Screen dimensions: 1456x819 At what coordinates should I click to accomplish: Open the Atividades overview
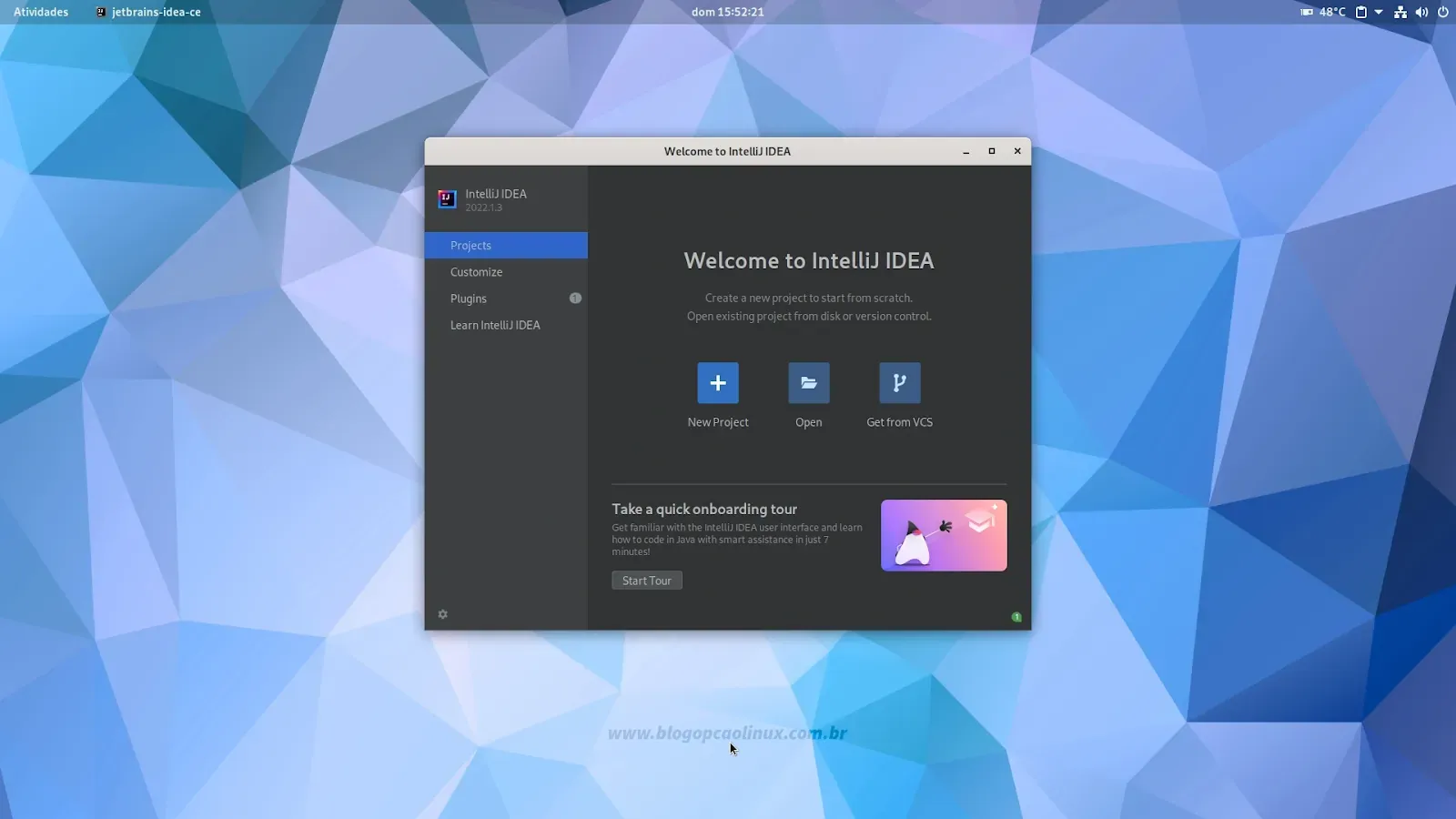(x=41, y=12)
